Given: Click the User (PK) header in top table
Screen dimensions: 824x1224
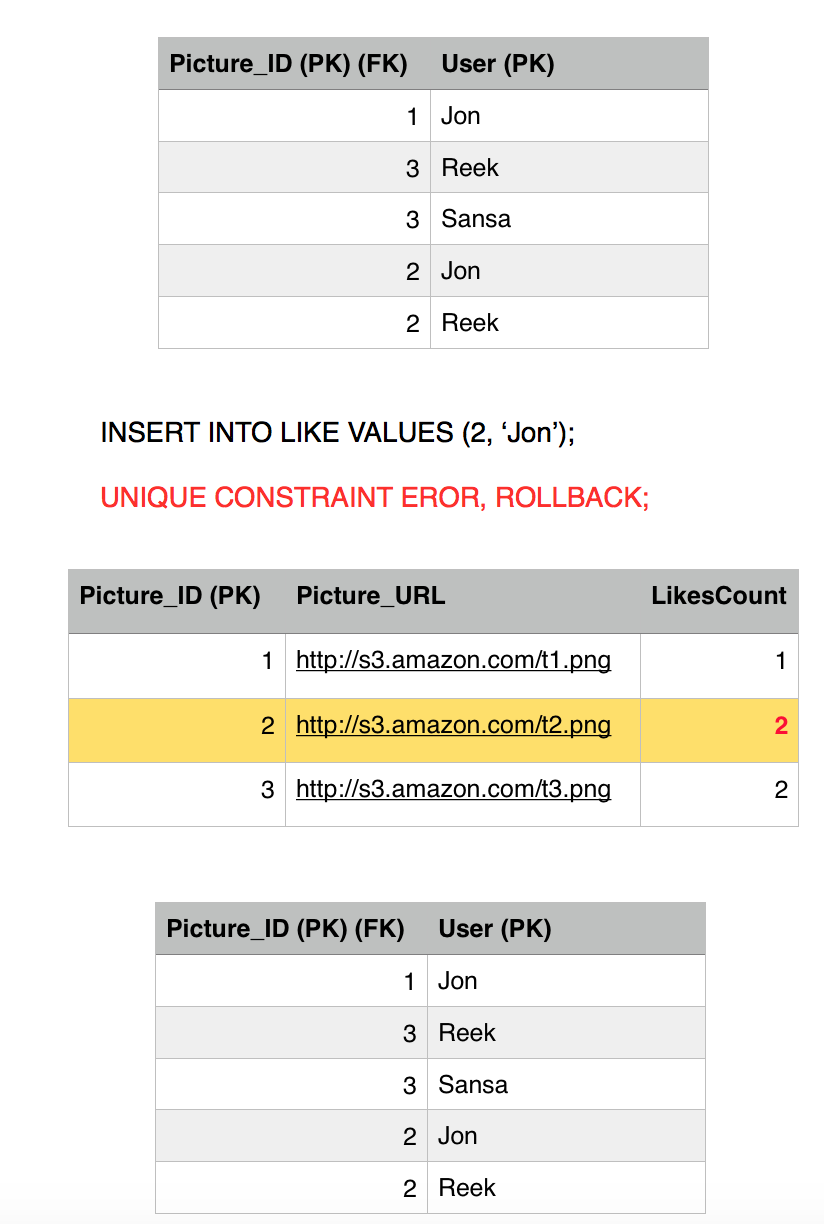Looking at the screenshot, I should 498,64.
